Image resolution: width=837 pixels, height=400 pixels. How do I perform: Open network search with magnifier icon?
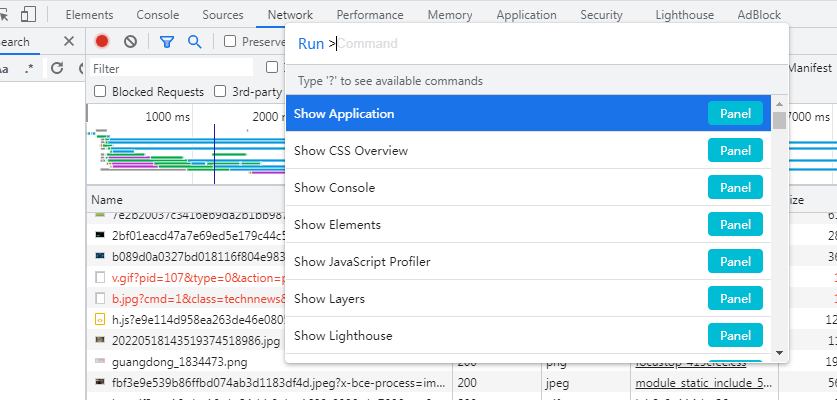click(194, 42)
